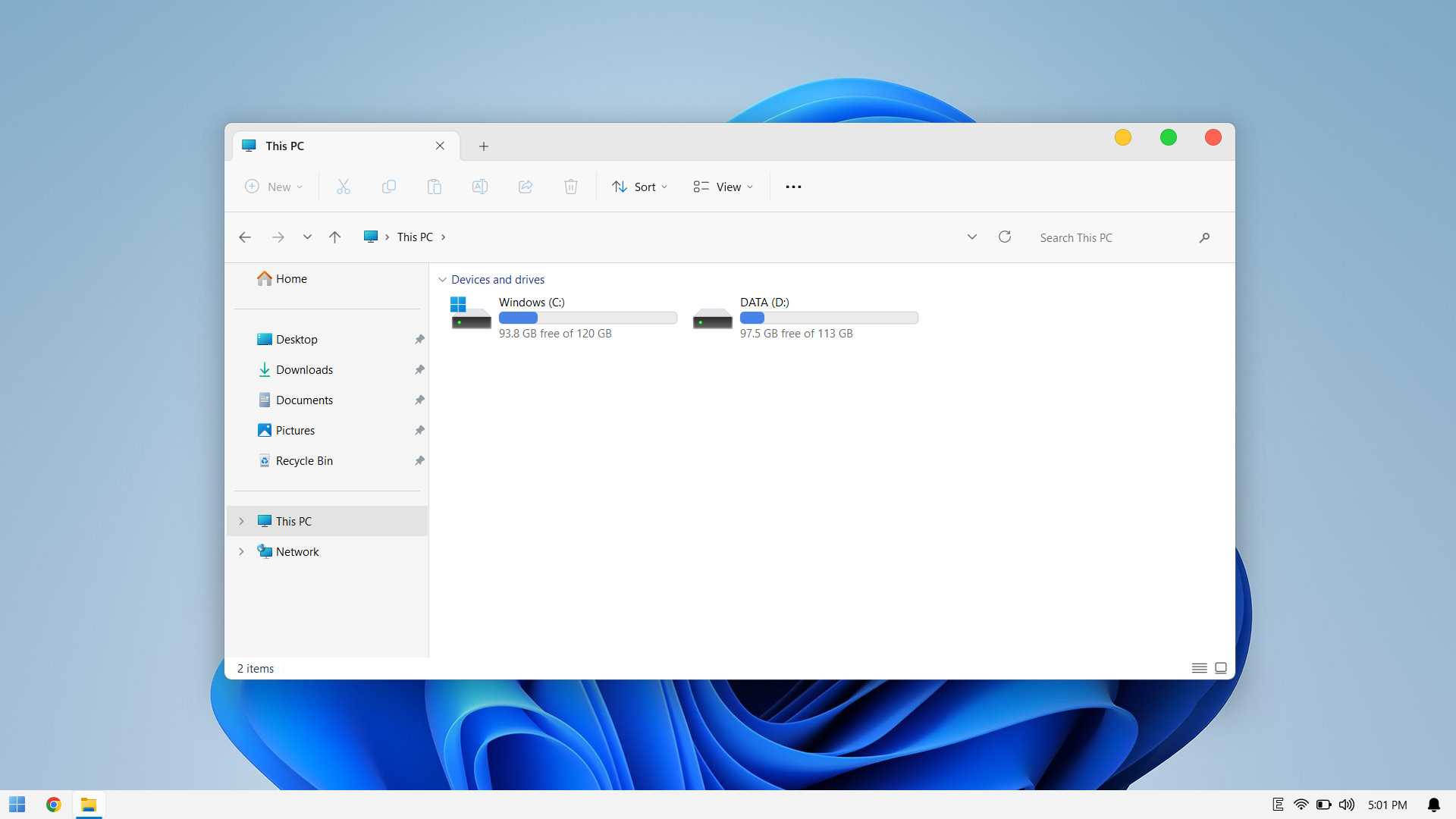
Task: Open Downloads in the sidebar
Action: tap(304, 370)
